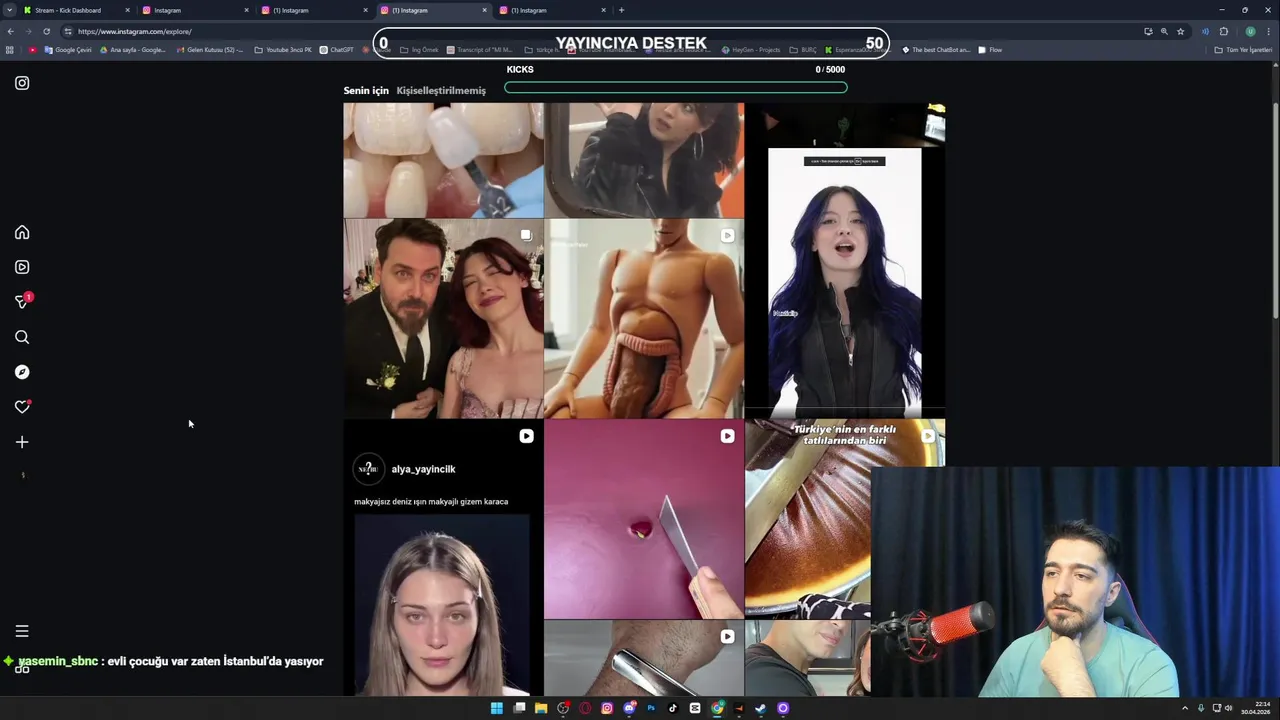Go forward with the browser forward arrow

28,31
